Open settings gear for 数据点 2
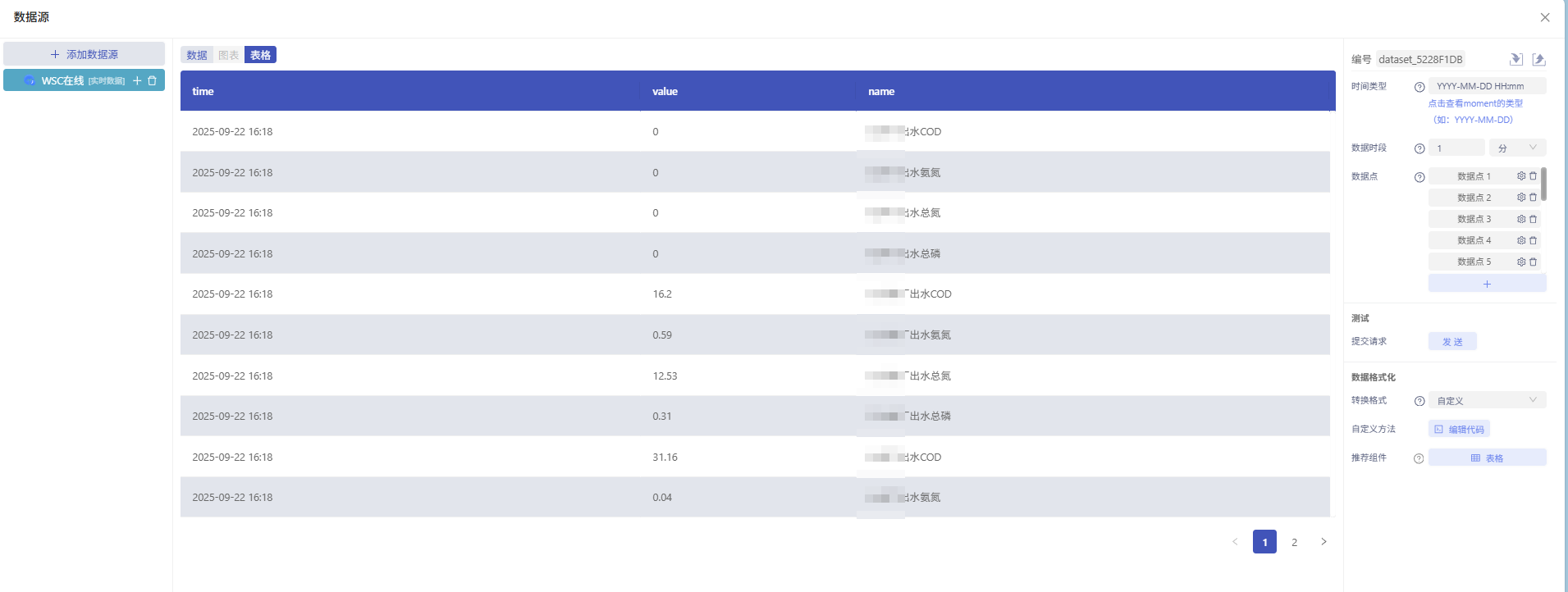Screen dimensions: 1568x592 (x=1521, y=198)
